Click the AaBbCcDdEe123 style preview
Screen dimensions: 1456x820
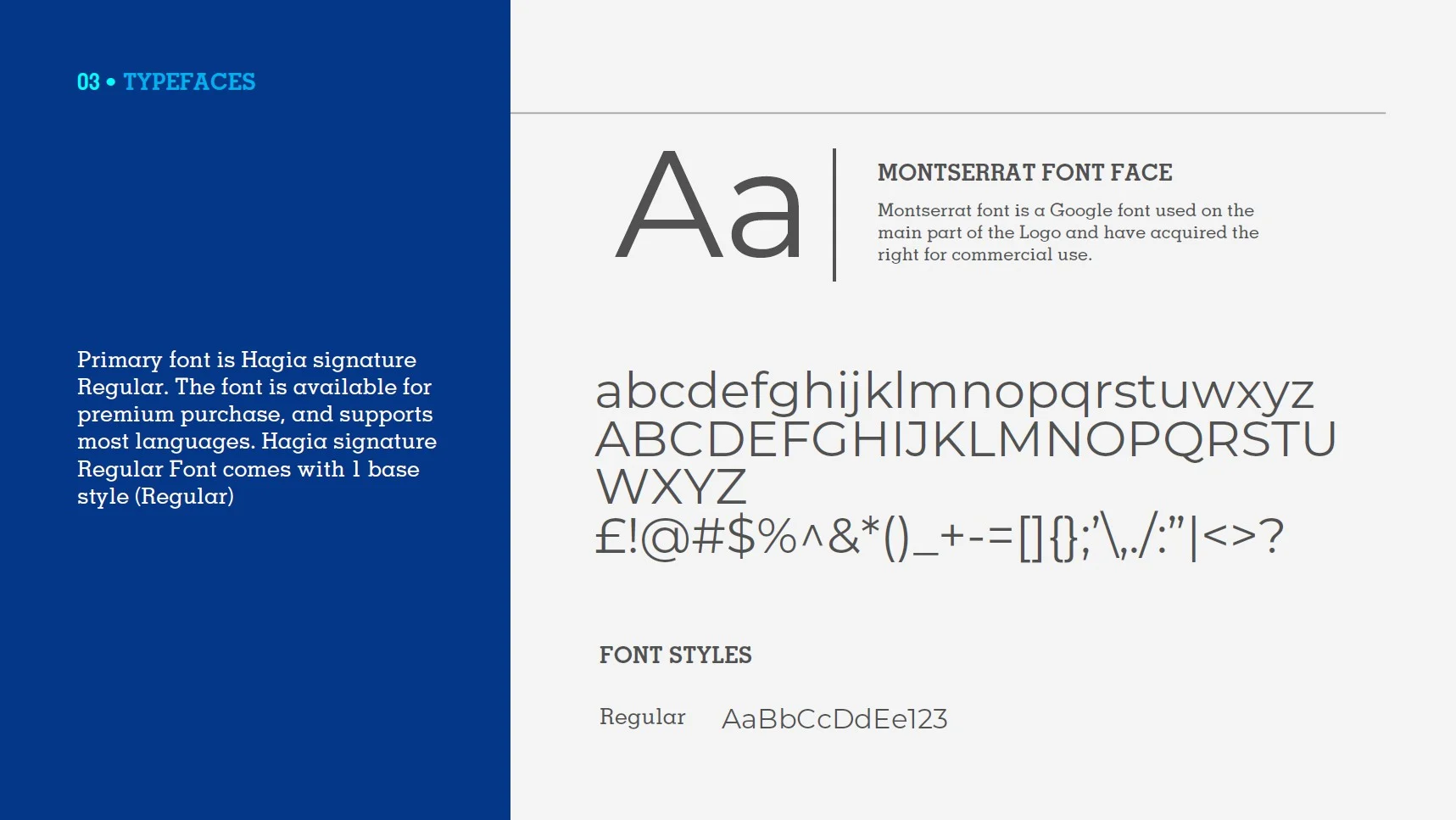(834, 719)
